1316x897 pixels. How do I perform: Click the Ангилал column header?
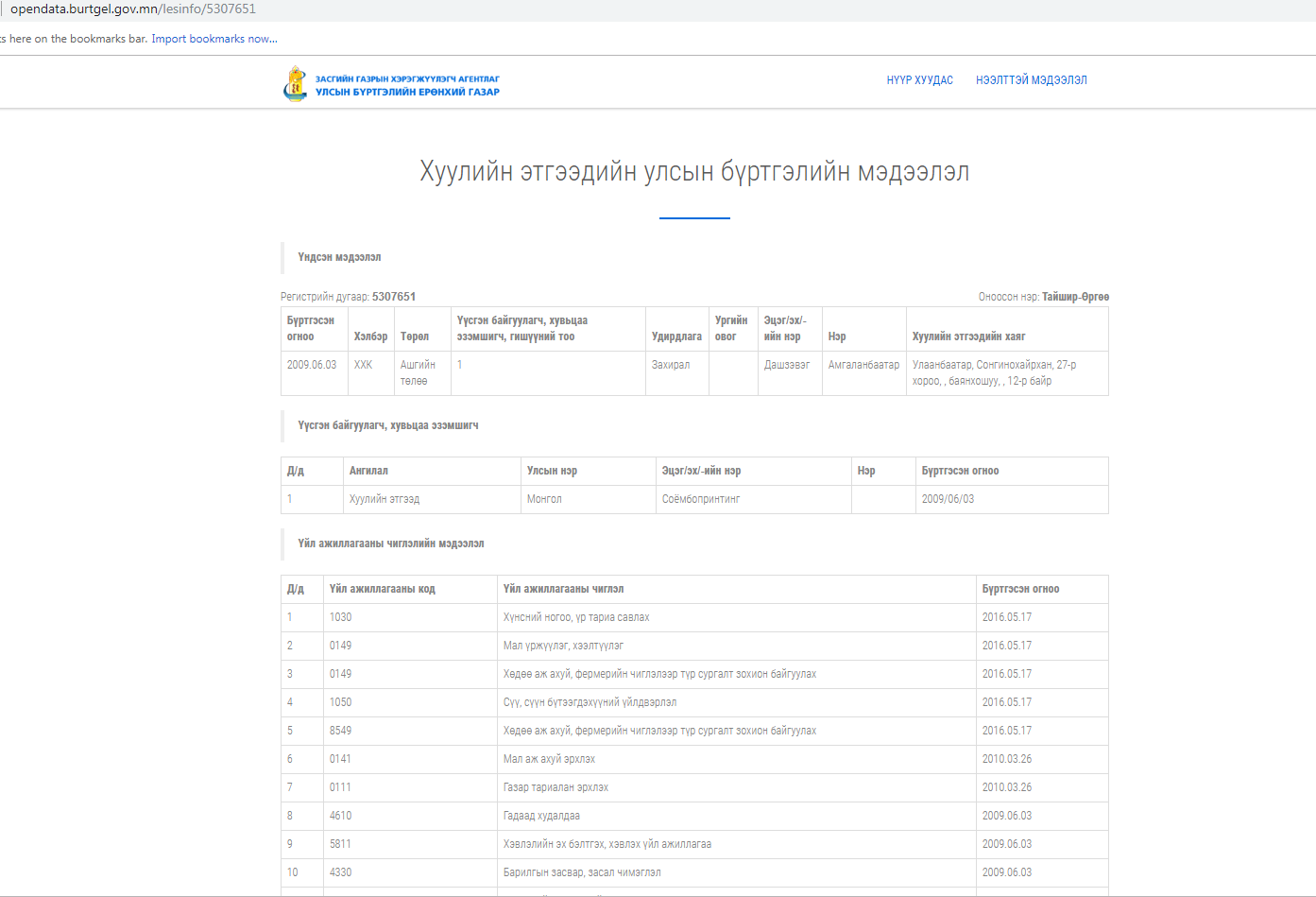coord(368,471)
